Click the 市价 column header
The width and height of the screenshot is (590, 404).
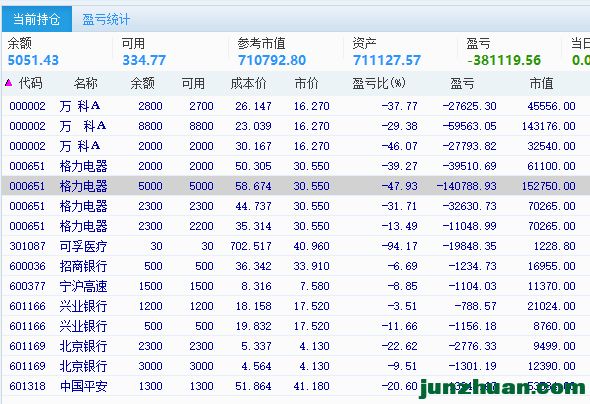click(x=306, y=83)
